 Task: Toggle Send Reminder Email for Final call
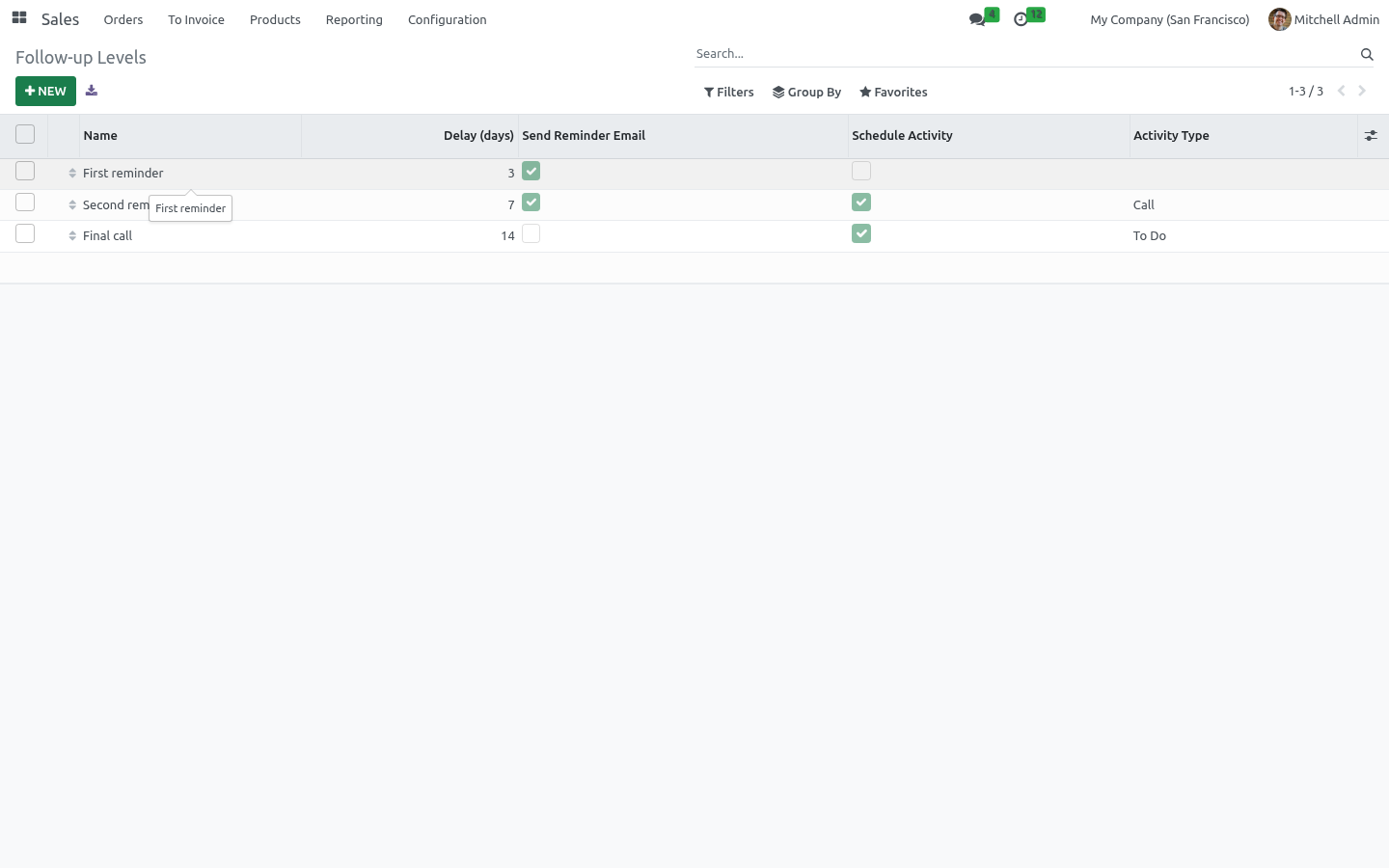[x=531, y=233]
